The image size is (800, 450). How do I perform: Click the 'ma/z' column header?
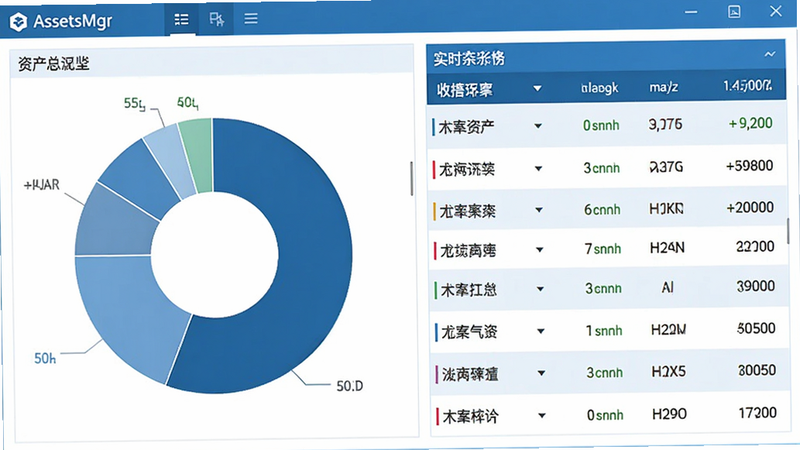point(663,87)
